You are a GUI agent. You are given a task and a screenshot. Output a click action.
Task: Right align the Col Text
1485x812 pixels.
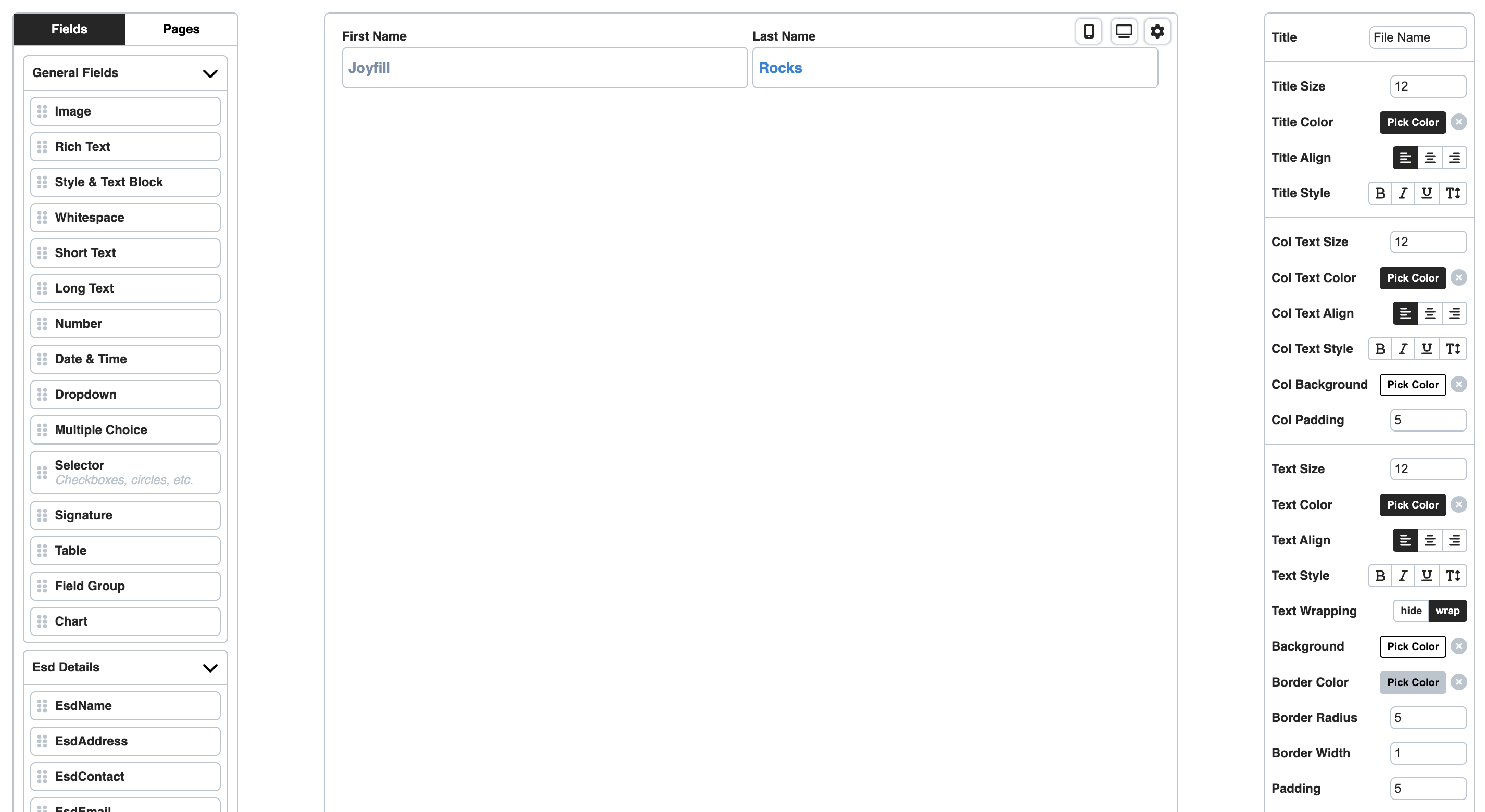coord(1454,313)
